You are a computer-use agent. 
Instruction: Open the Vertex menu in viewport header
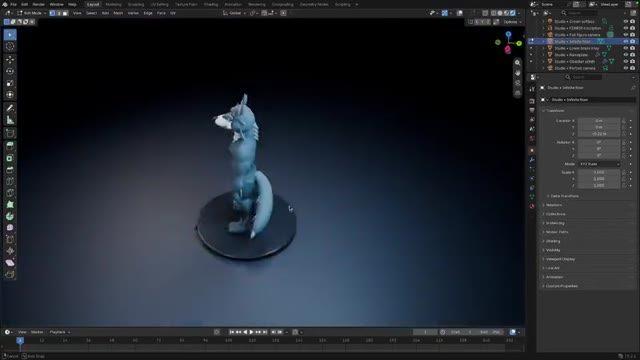point(133,13)
